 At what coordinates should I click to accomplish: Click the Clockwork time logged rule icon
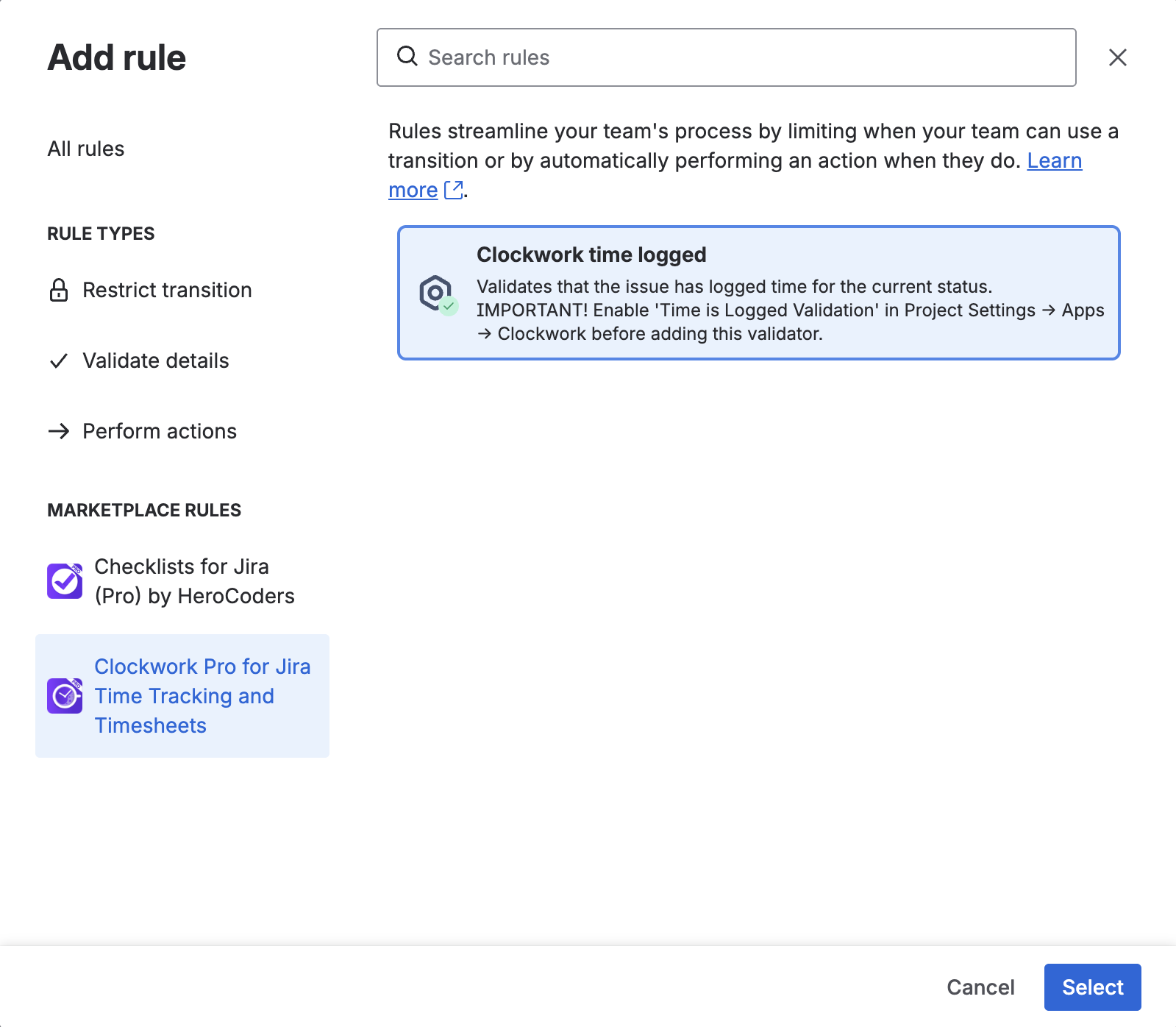pyautogui.click(x=438, y=294)
